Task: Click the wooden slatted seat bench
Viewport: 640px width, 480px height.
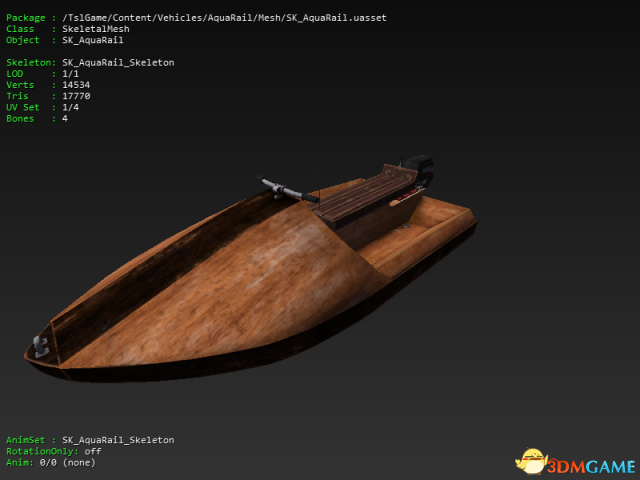Action: click(365, 195)
